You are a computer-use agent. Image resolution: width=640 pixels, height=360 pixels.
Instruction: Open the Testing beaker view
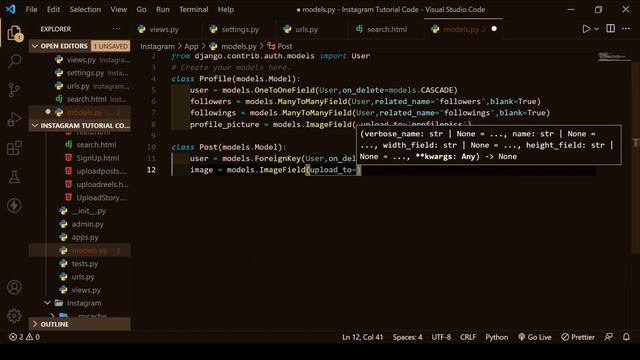14,177
